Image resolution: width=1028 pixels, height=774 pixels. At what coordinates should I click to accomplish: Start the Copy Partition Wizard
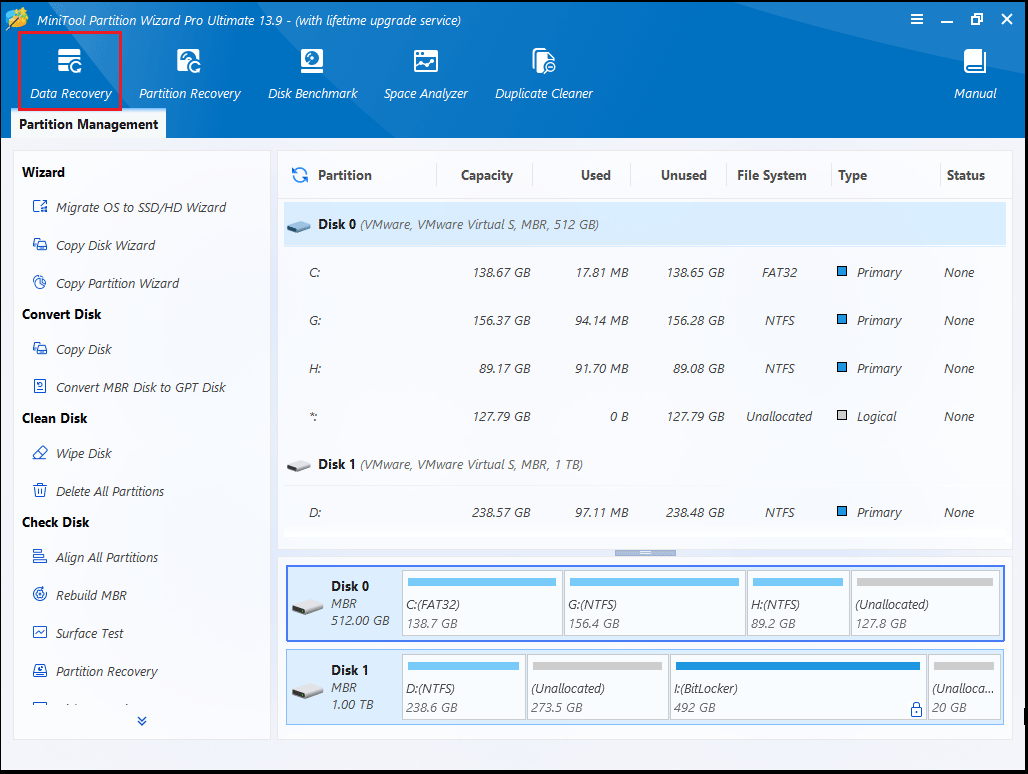pos(106,283)
